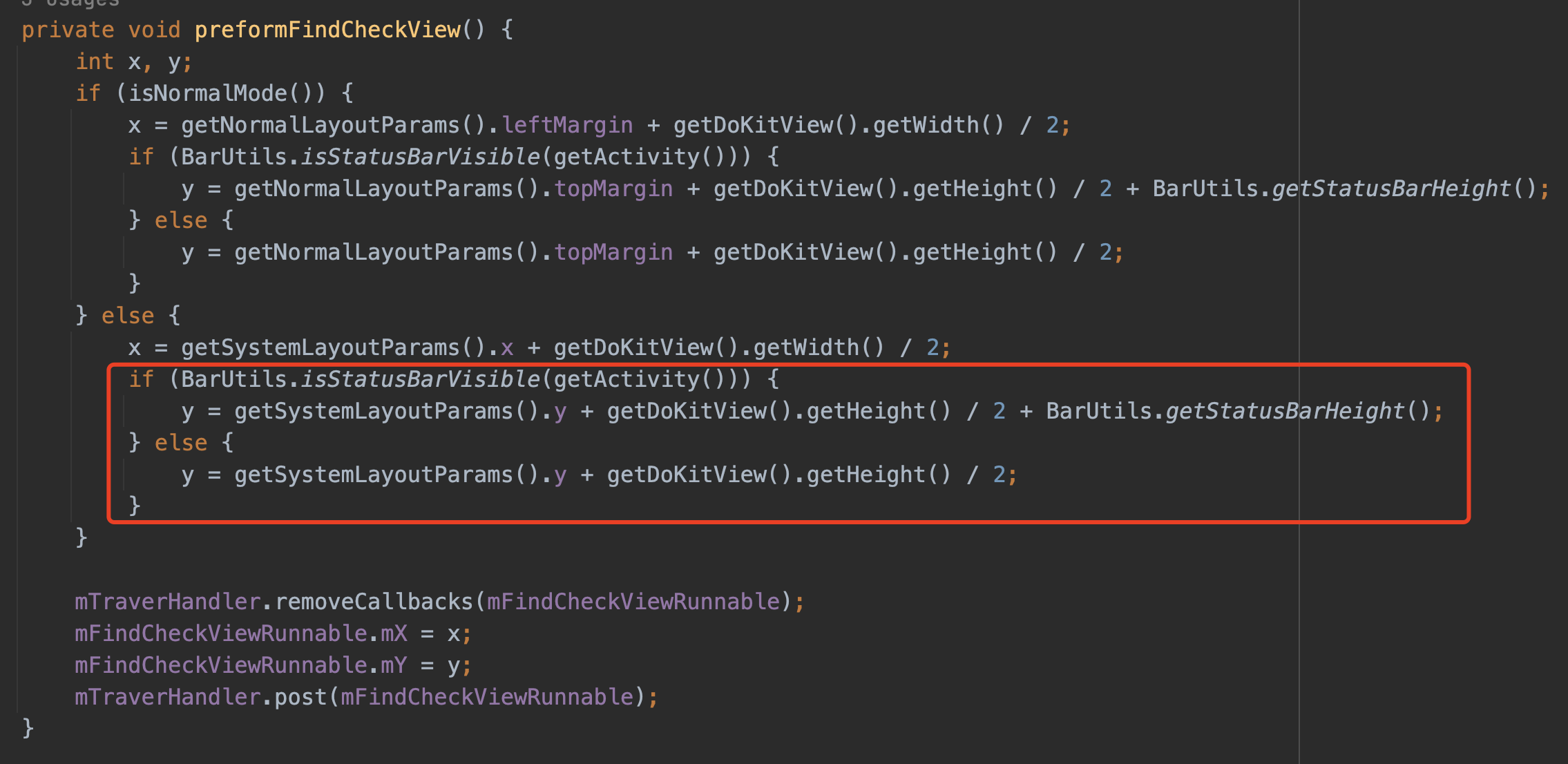The width and height of the screenshot is (1568, 764).
Task: Click removeCallbacks method call
Action: pyautogui.click(x=374, y=602)
